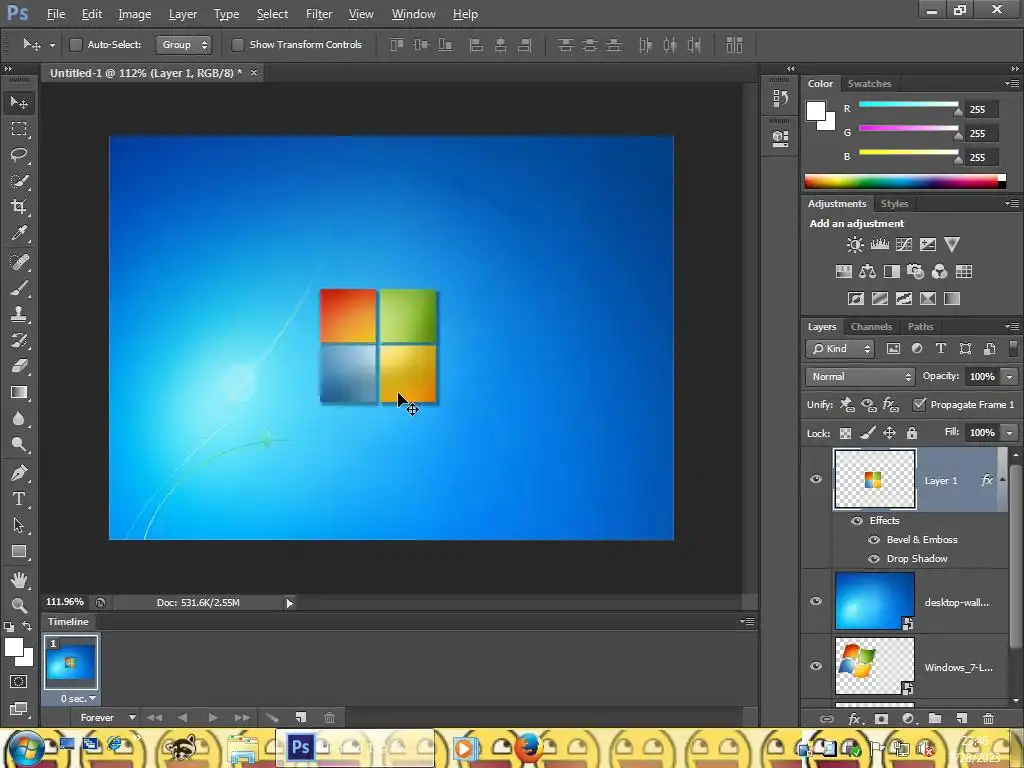Hide the Drop Shadow effect

pos(874,558)
